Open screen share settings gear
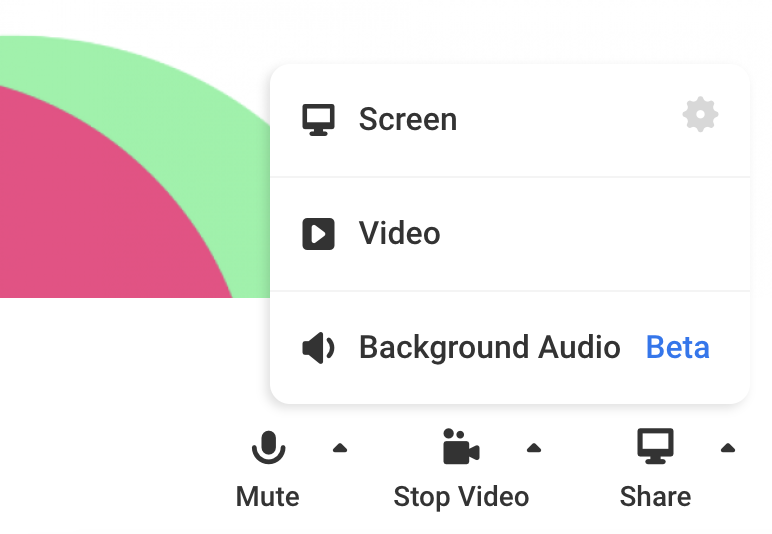Image resolution: width=772 pixels, height=534 pixels. 700,115
